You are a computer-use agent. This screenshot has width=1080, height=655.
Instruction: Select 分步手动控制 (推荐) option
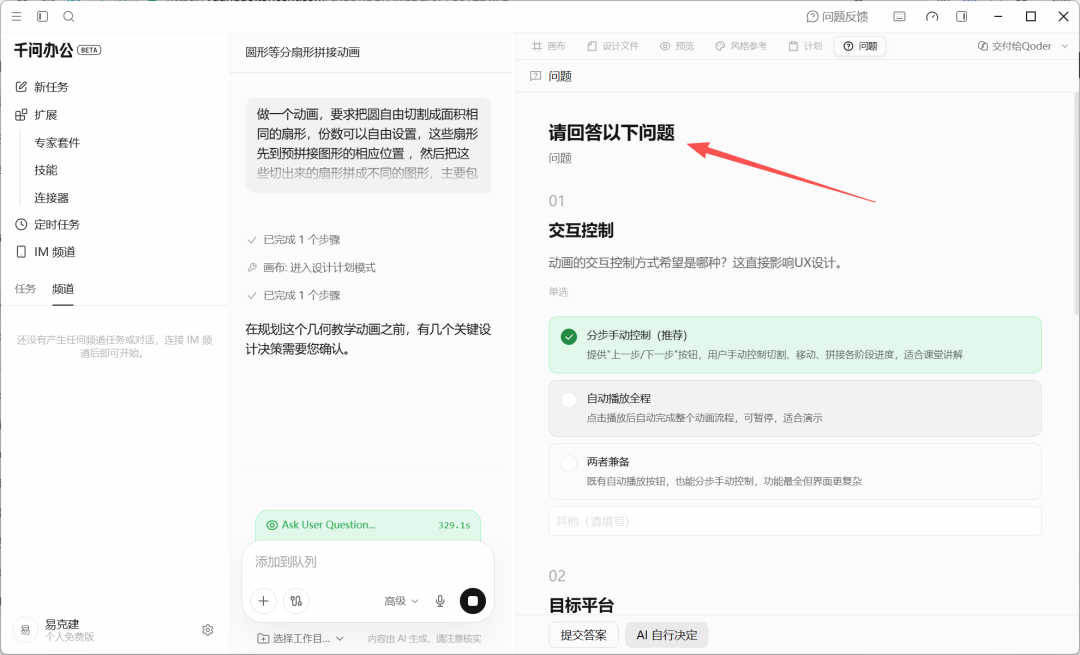pyautogui.click(x=795, y=344)
